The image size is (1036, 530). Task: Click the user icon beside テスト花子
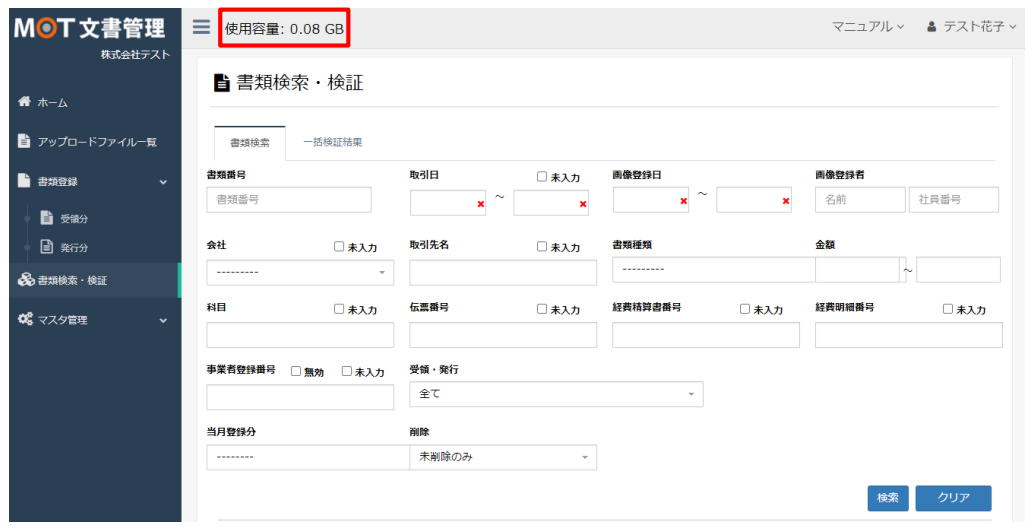[932, 27]
